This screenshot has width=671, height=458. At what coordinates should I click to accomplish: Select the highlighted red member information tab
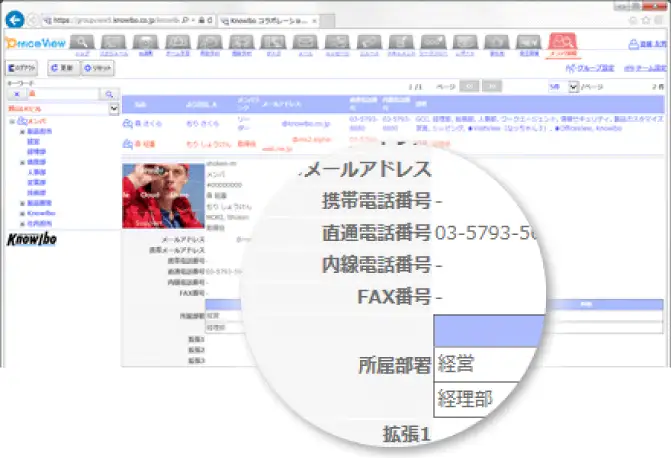tap(563, 43)
